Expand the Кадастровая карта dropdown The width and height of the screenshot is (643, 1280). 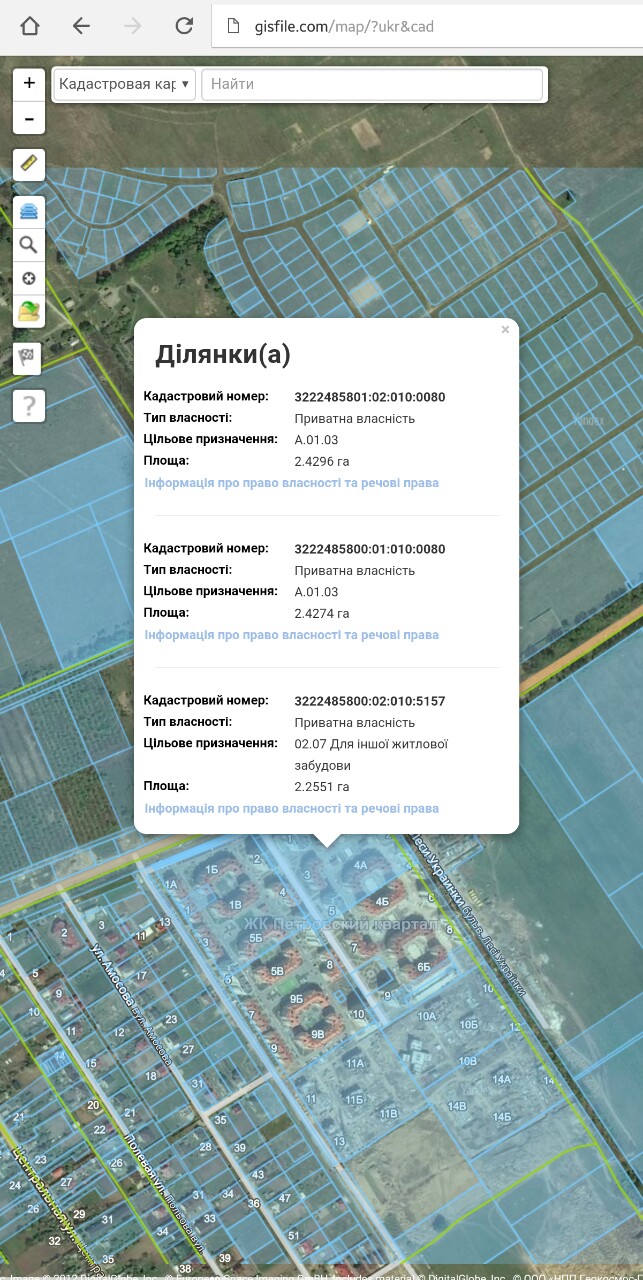[124, 84]
